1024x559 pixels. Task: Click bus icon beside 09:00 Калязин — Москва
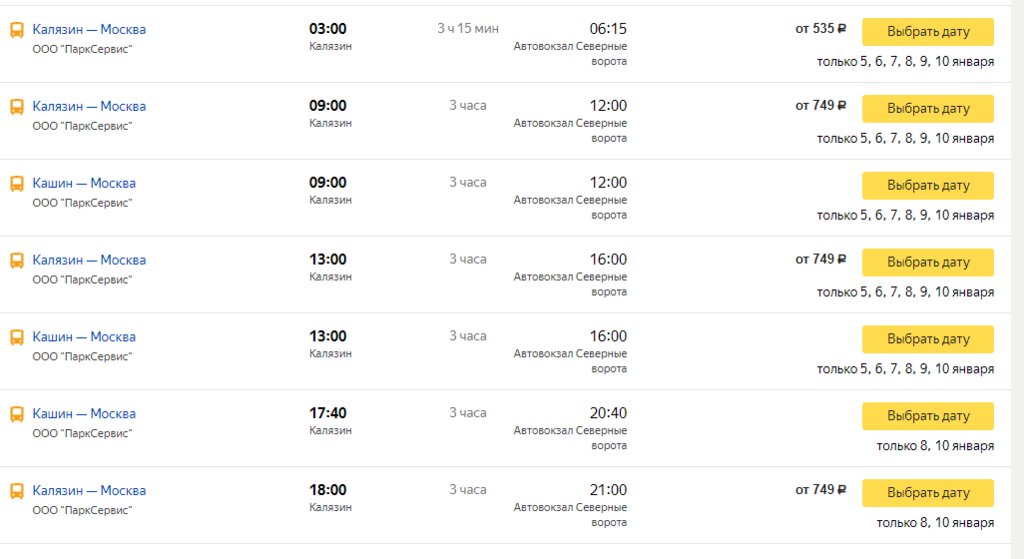[x=17, y=107]
